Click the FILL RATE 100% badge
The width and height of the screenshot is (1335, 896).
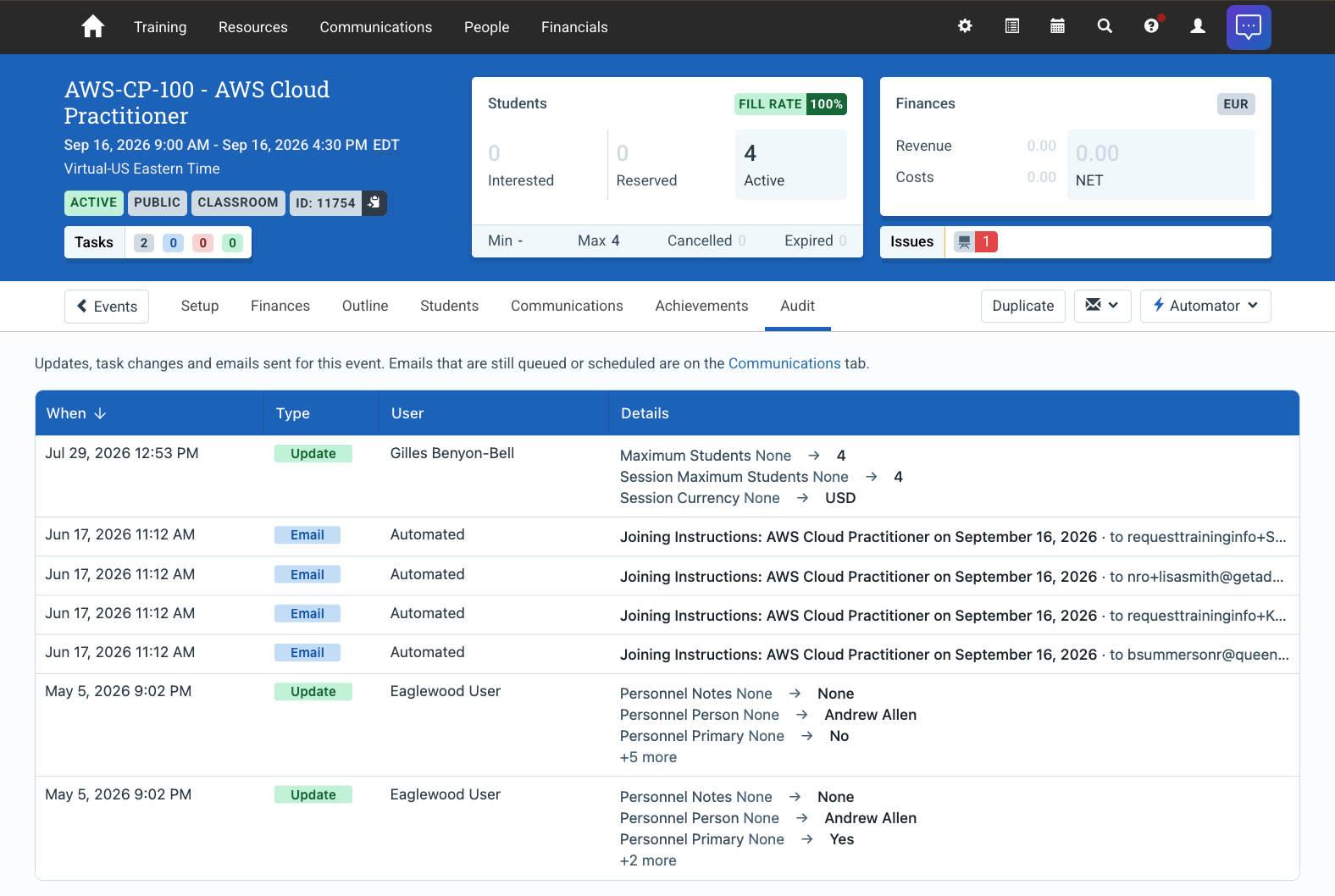coord(791,104)
